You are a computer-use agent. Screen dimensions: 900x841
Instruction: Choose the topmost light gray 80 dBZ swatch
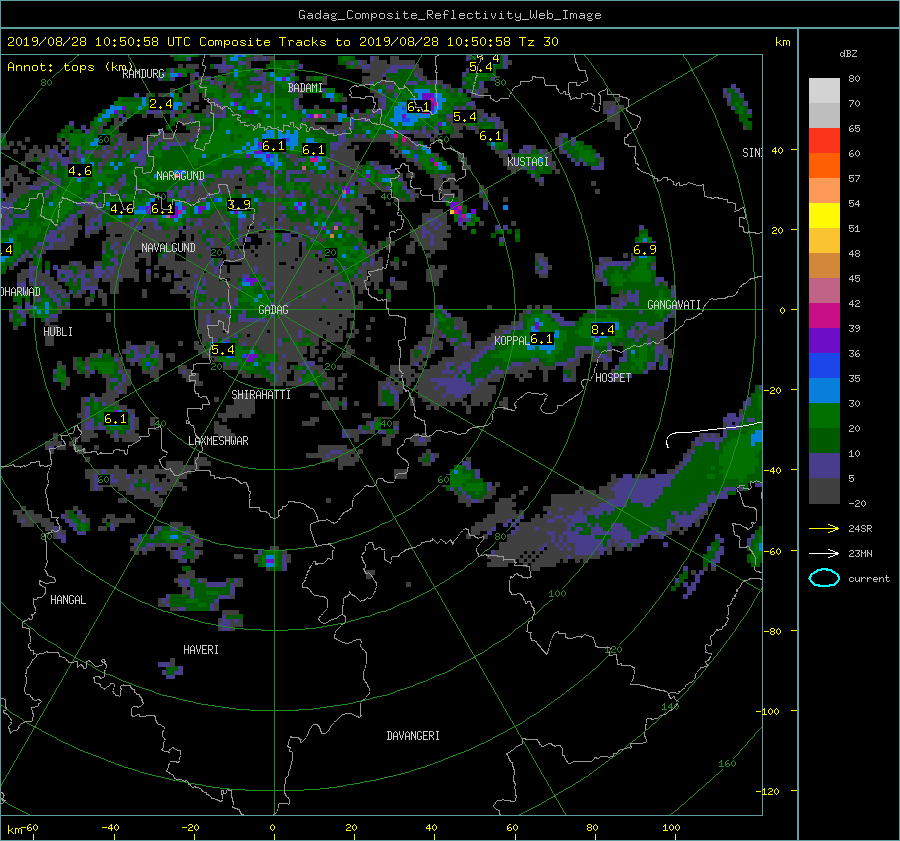tap(824, 91)
